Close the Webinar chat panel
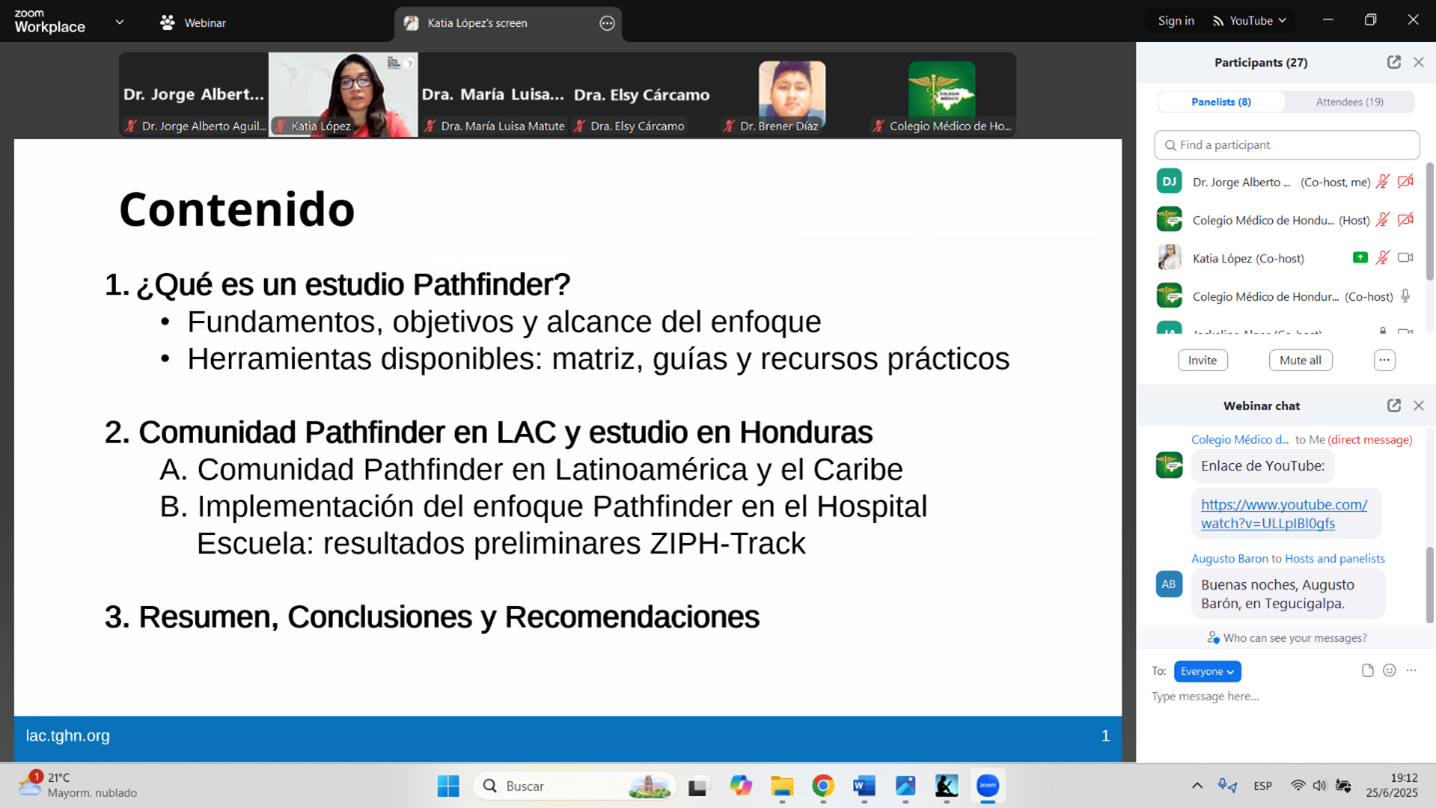This screenshot has height=808, width=1436. [x=1418, y=405]
